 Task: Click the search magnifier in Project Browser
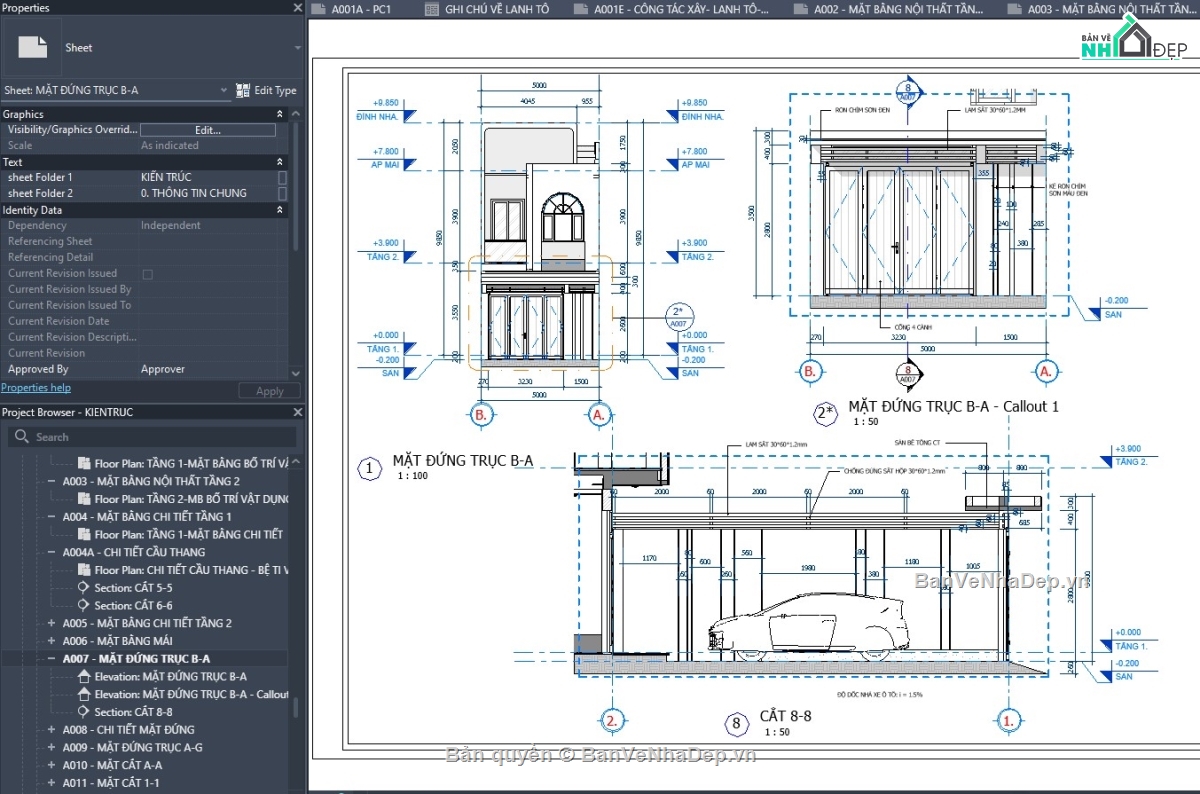pos(20,435)
